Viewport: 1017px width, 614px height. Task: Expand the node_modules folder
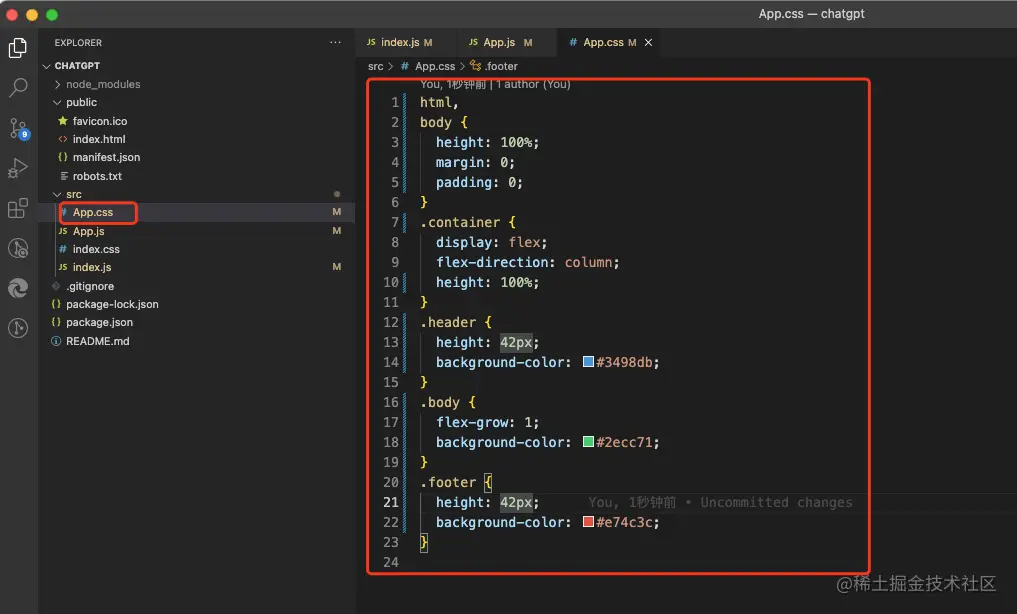(x=58, y=84)
